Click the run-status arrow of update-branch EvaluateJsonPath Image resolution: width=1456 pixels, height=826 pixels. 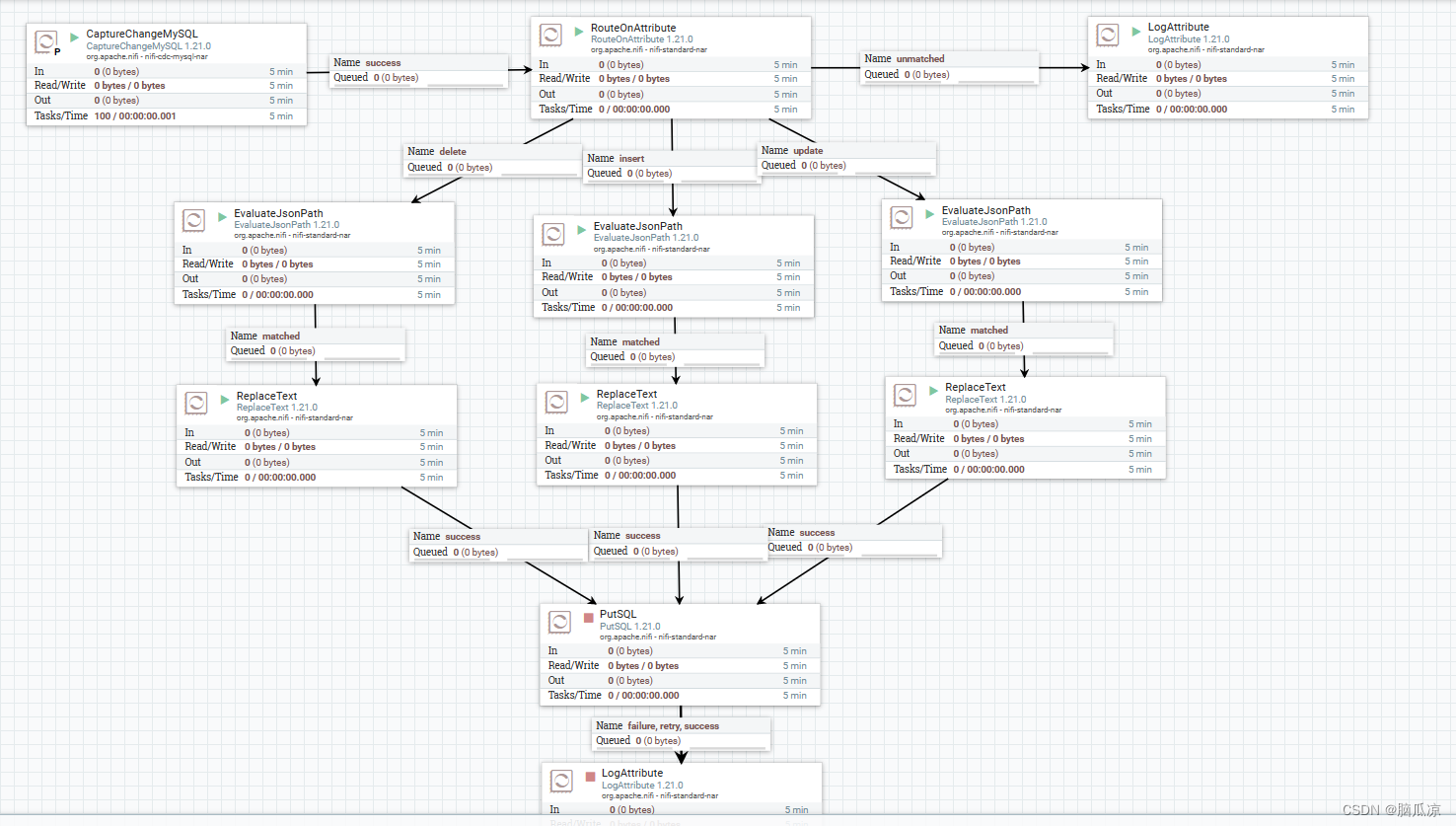(x=930, y=214)
